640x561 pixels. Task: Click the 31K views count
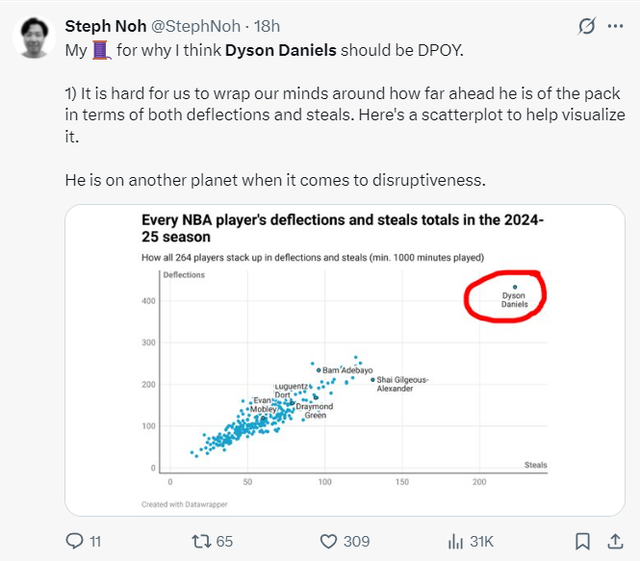click(482, 541)
